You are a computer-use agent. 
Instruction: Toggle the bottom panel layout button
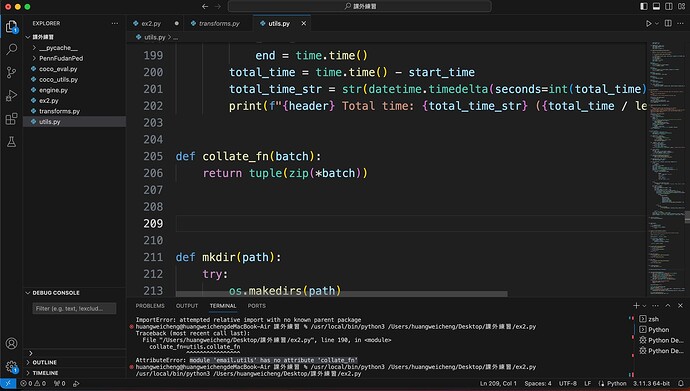[x=656, y=6]
